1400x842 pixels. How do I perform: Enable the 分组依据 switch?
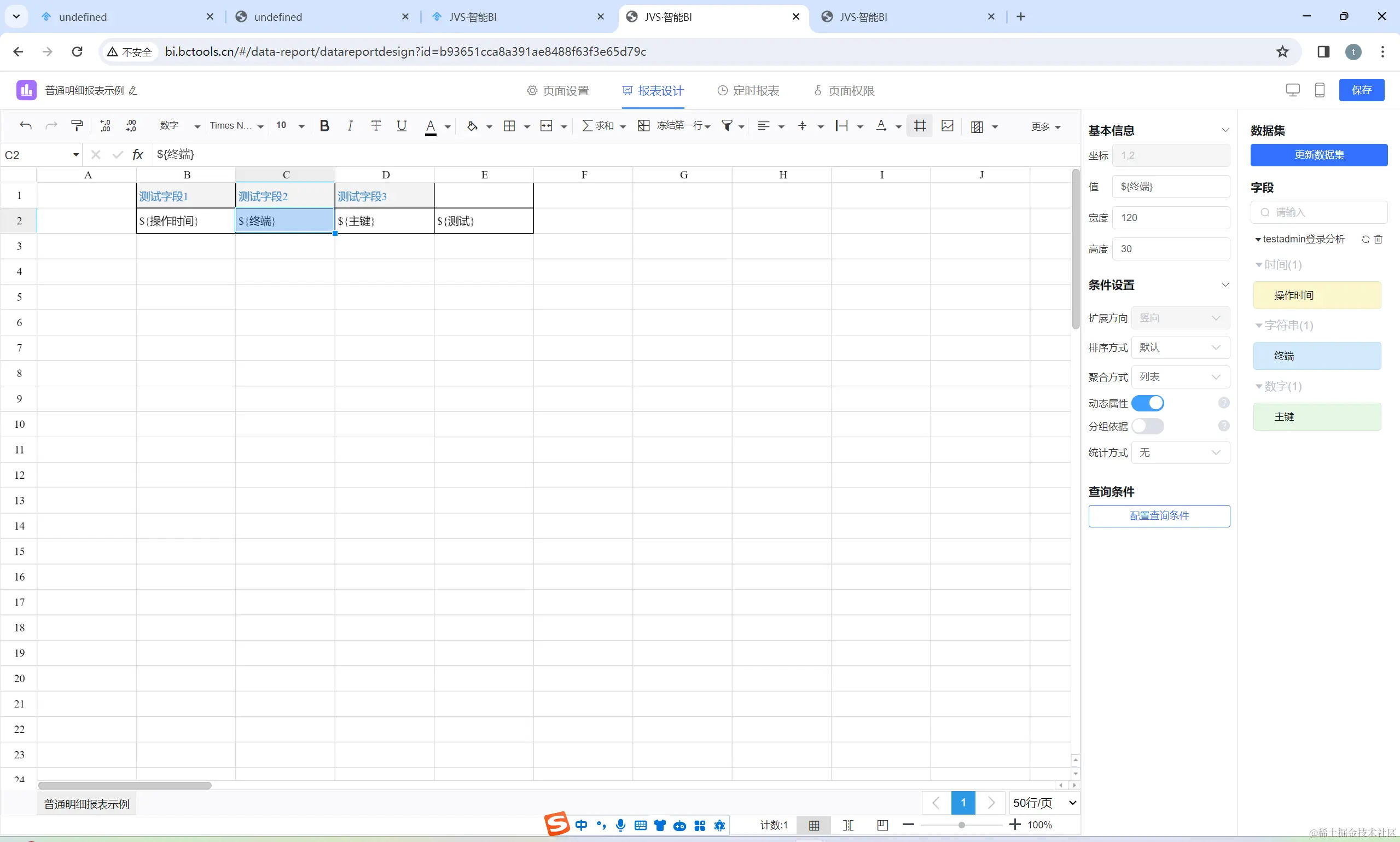[1148, 426]
